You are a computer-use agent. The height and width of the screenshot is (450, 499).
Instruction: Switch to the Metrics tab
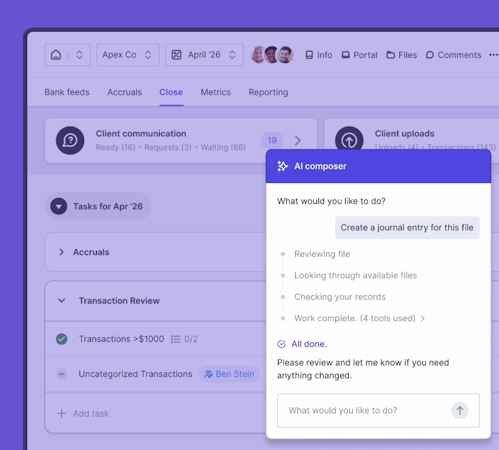point(216,92)
